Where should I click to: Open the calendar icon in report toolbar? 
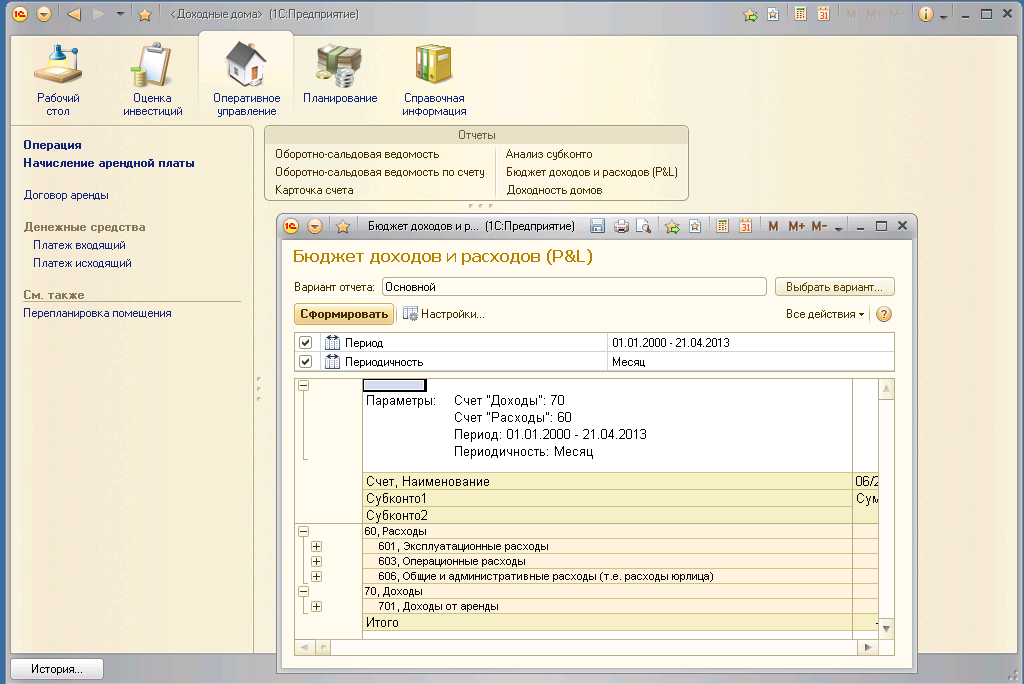(x=745, y=227)
